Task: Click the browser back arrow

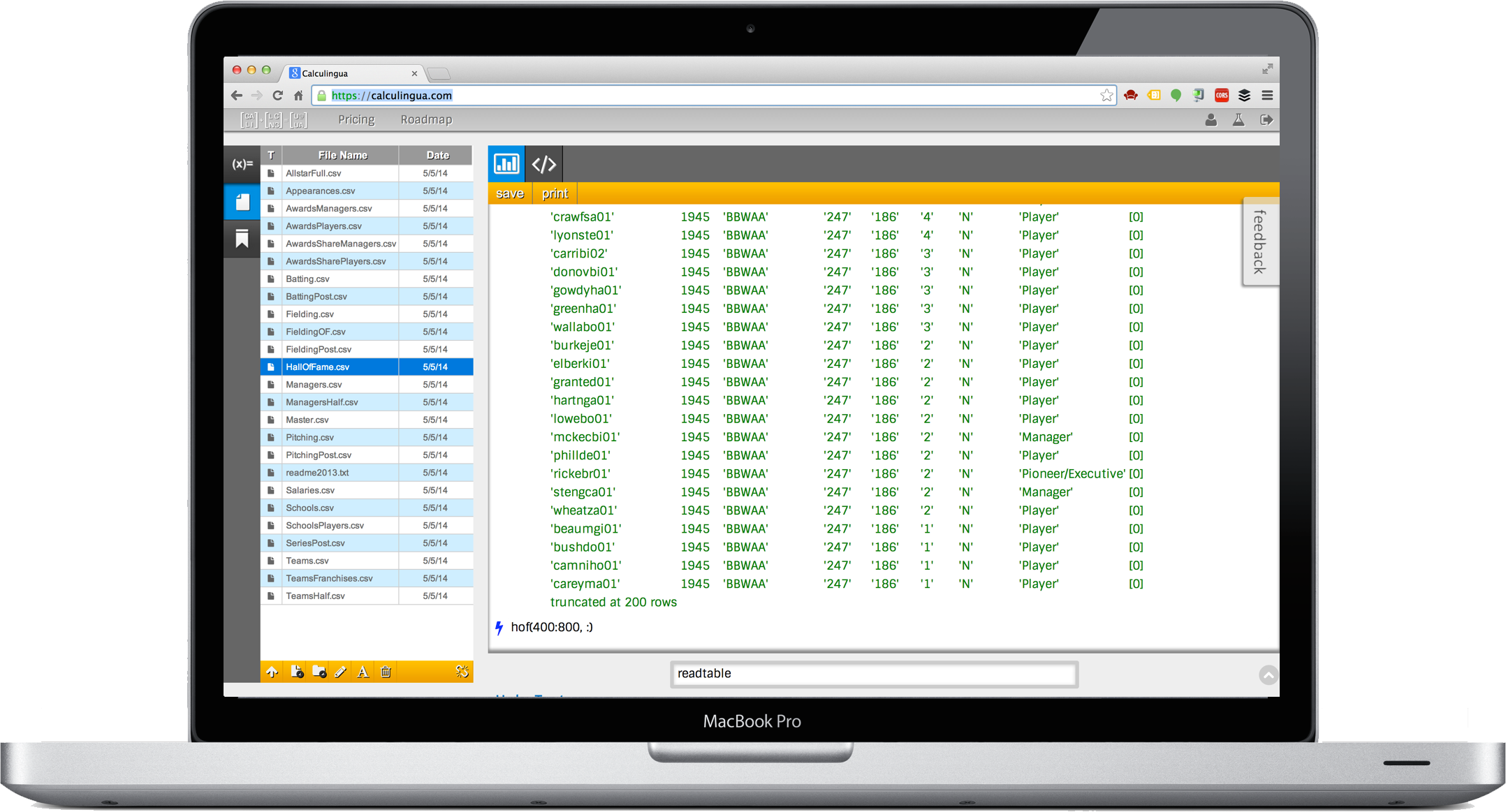Action: click(237, 96)
